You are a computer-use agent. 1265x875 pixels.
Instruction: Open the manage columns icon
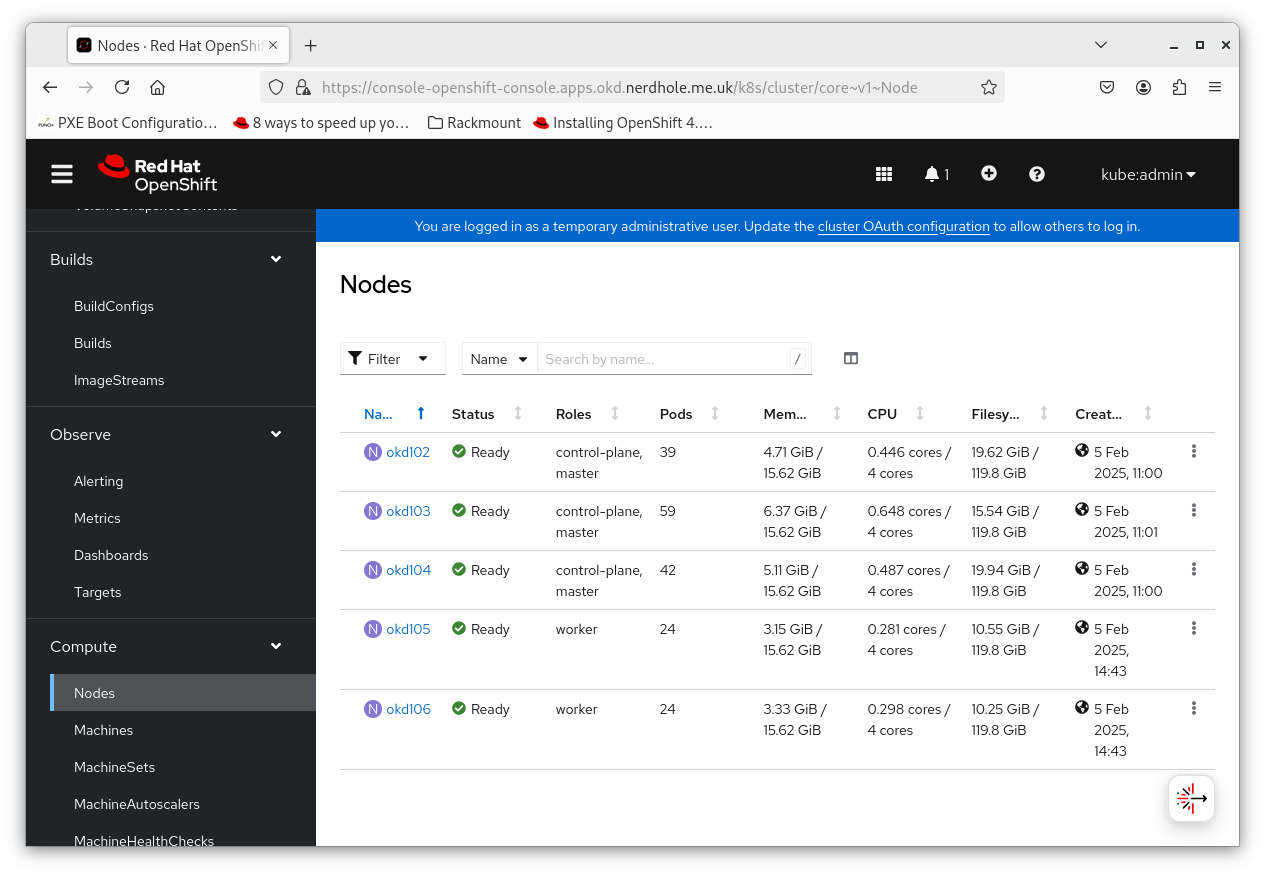[x=851, y=358]
